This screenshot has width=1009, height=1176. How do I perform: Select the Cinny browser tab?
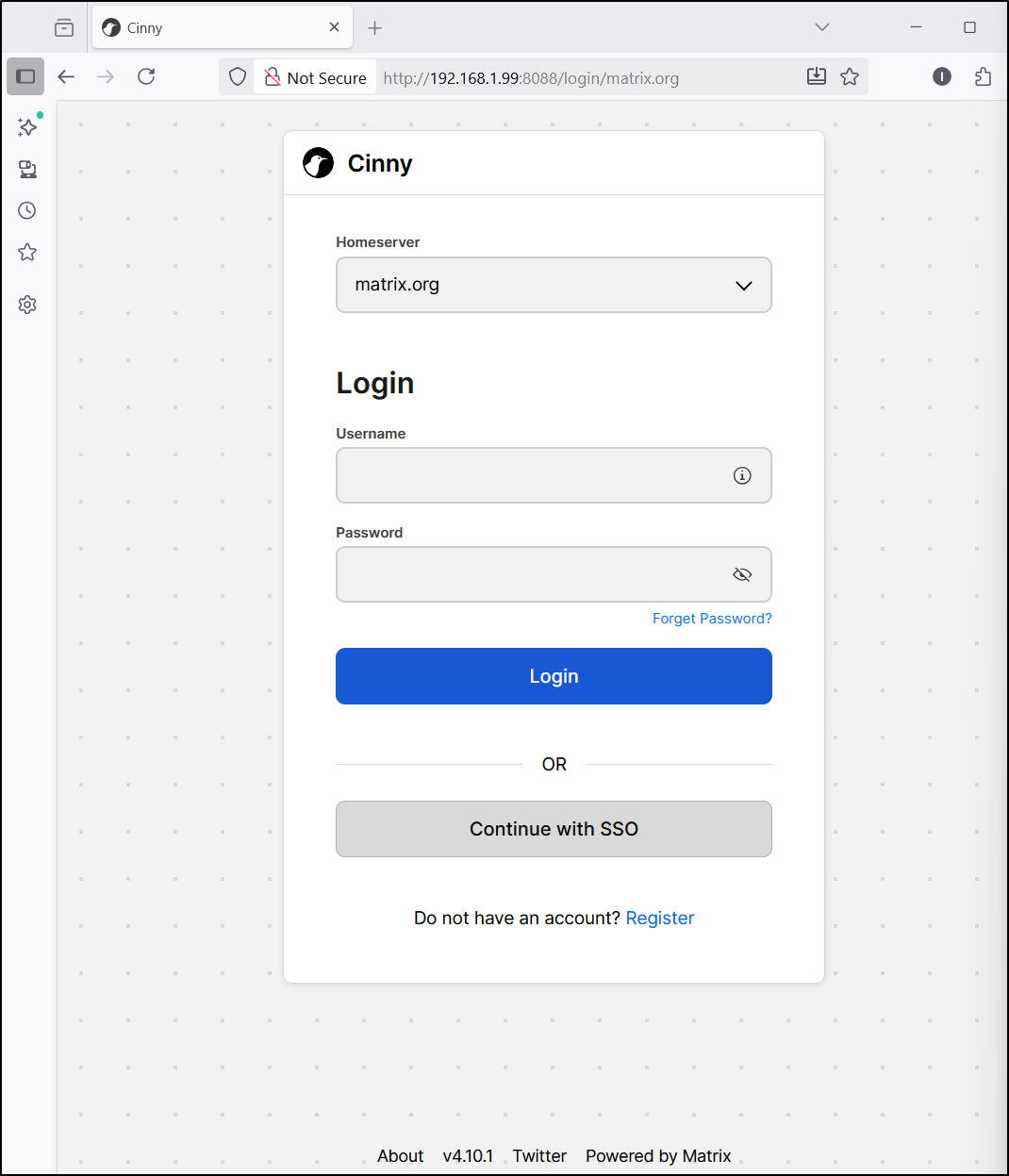pyautogui.click(x=212, y=28)
